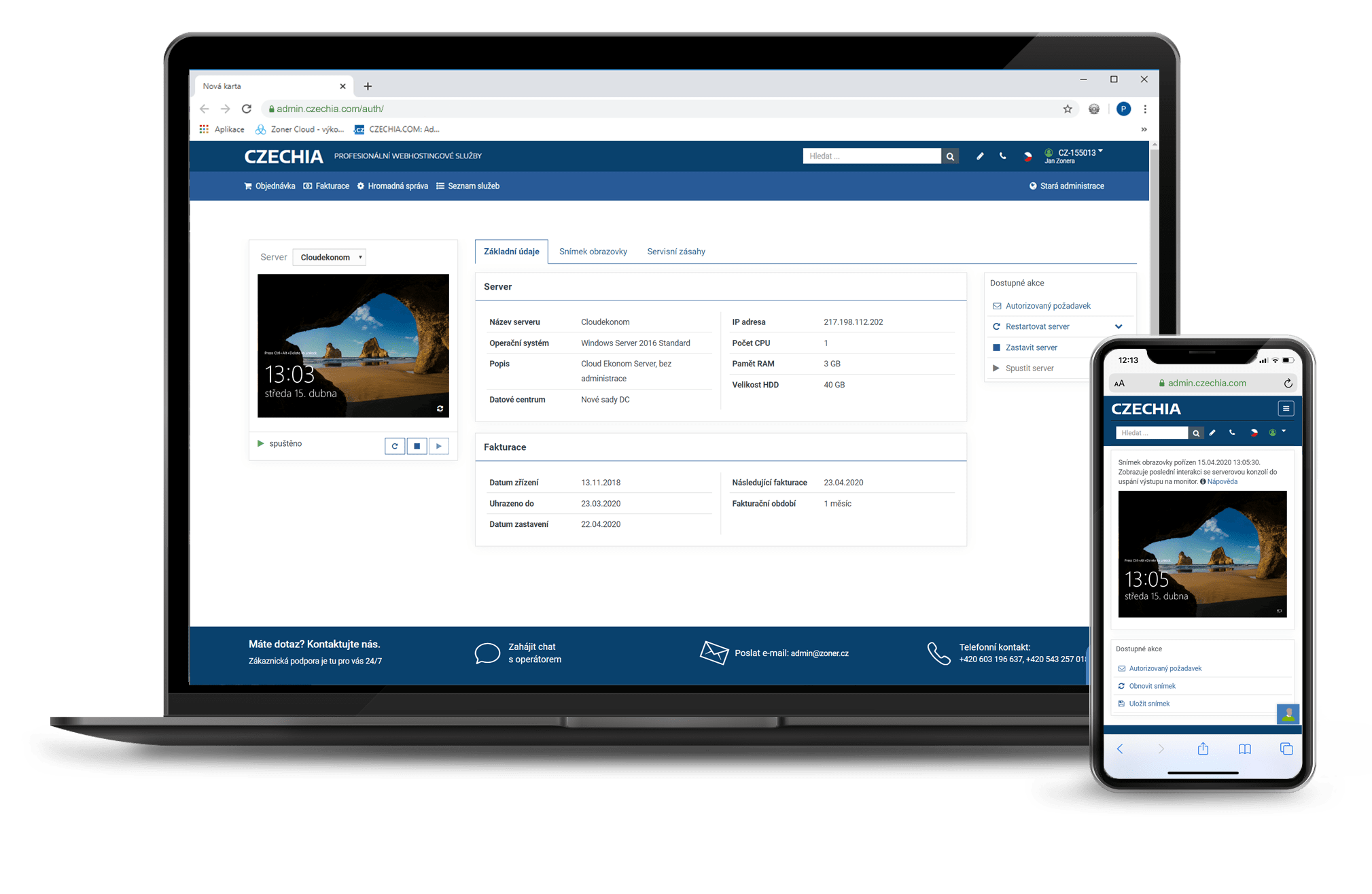The image size is (1372, 894).
Task: Open new browser tab plus button
Action: [x=368, y=86]
